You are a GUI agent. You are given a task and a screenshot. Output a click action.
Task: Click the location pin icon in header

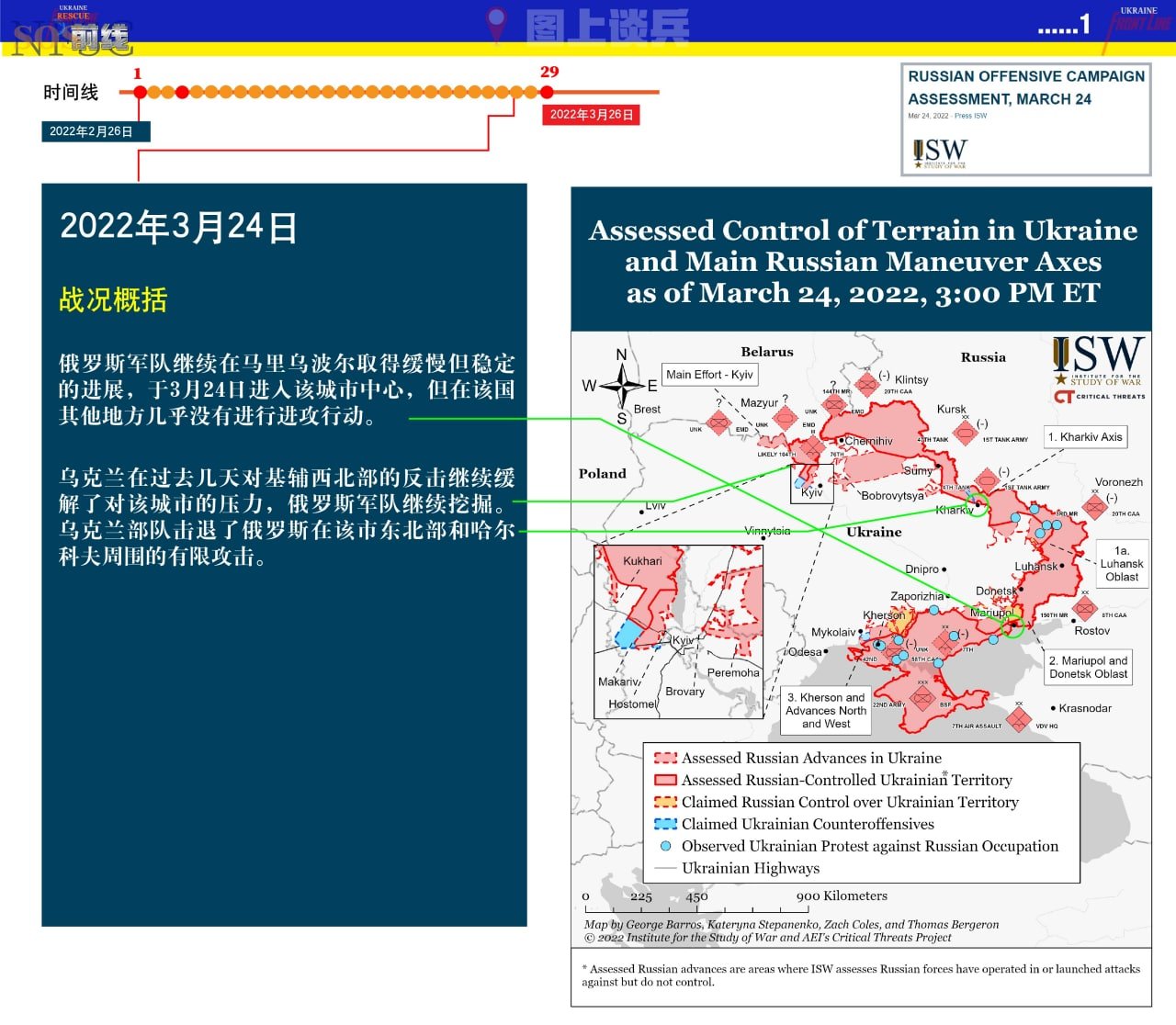(496, 25)
